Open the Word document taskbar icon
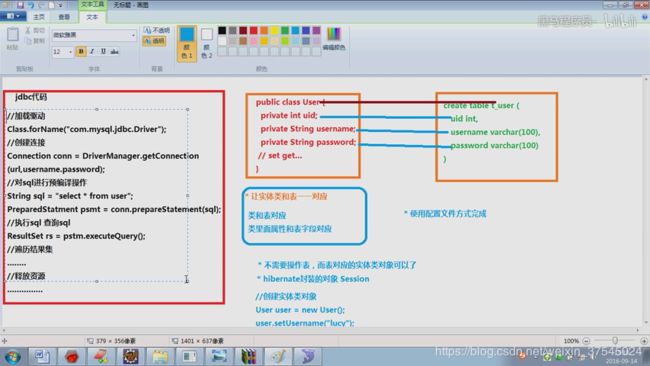The image size is (650, 366). point(42,356)
